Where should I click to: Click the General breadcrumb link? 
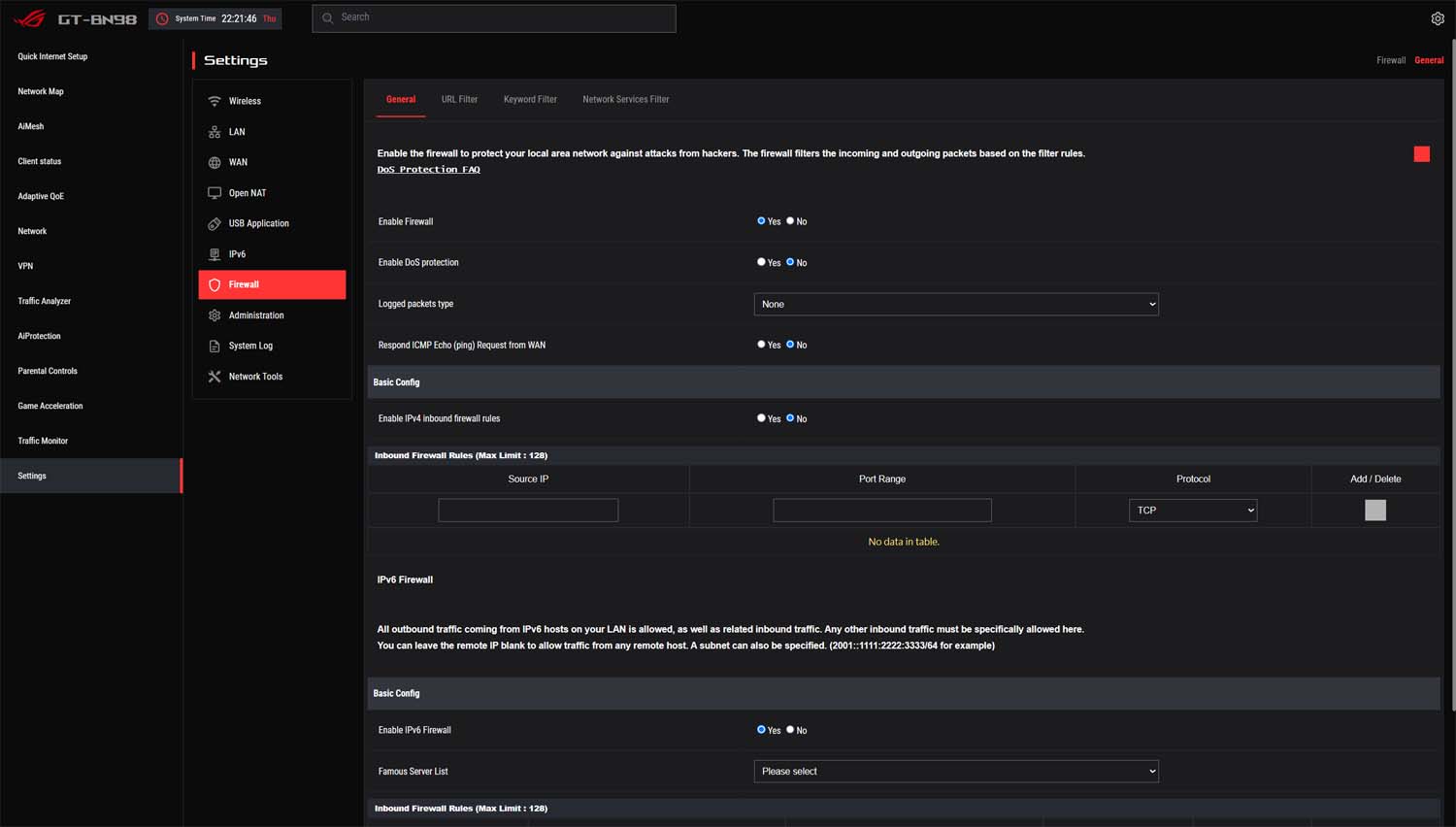coord(1429,60)
